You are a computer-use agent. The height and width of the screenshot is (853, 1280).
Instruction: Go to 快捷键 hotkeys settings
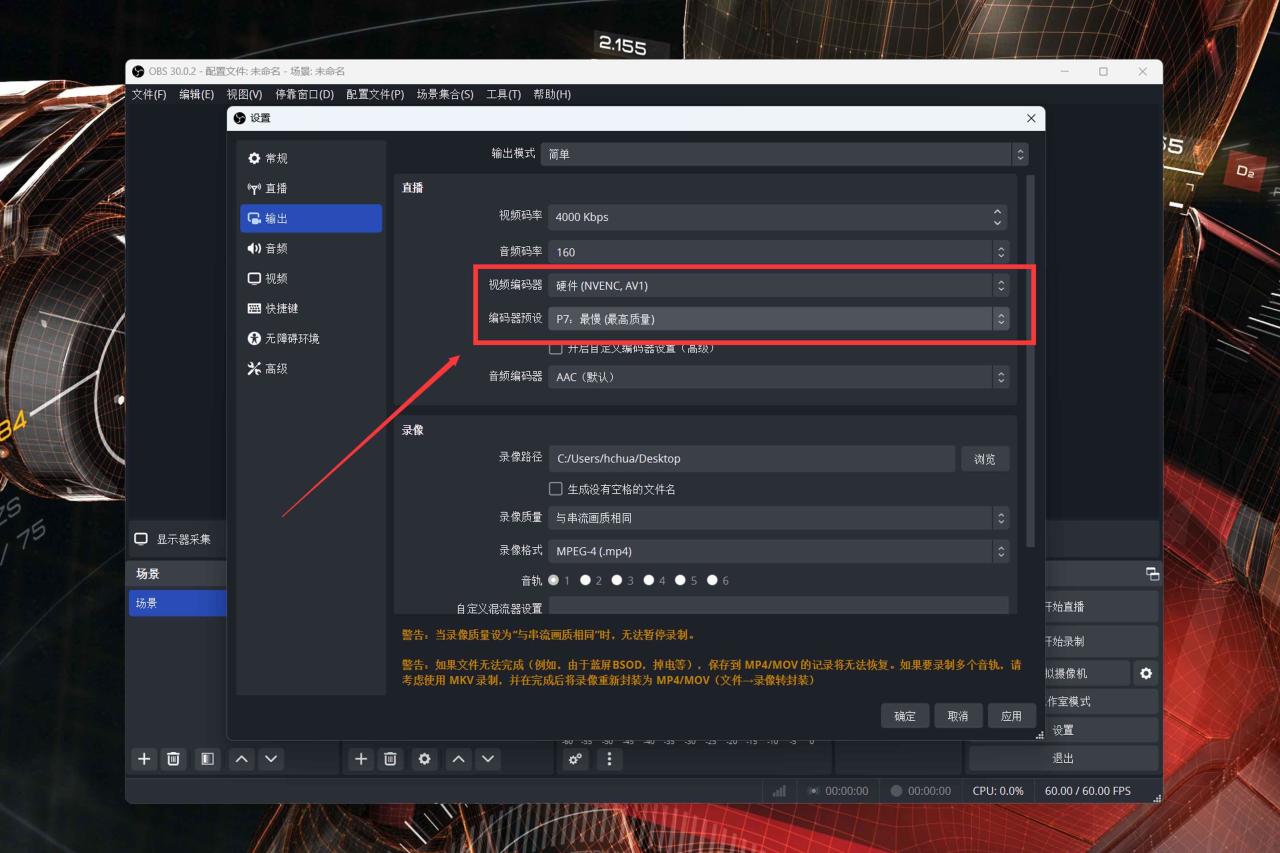pos(310,308)
